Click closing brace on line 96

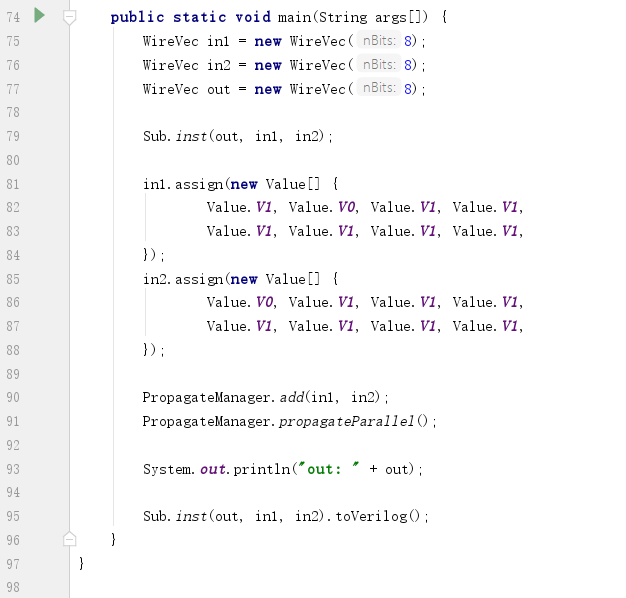point(113,539)
